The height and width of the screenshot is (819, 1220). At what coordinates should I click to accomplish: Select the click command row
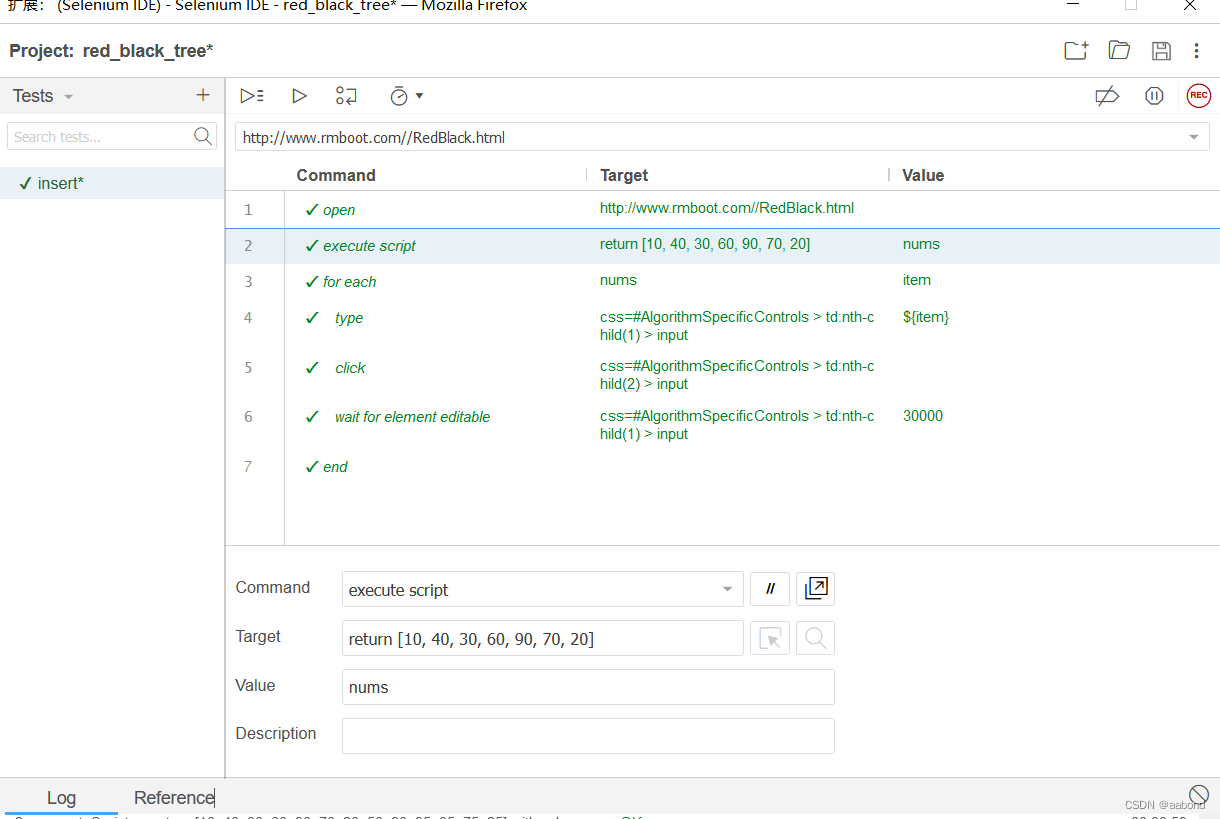coord(722,375)
